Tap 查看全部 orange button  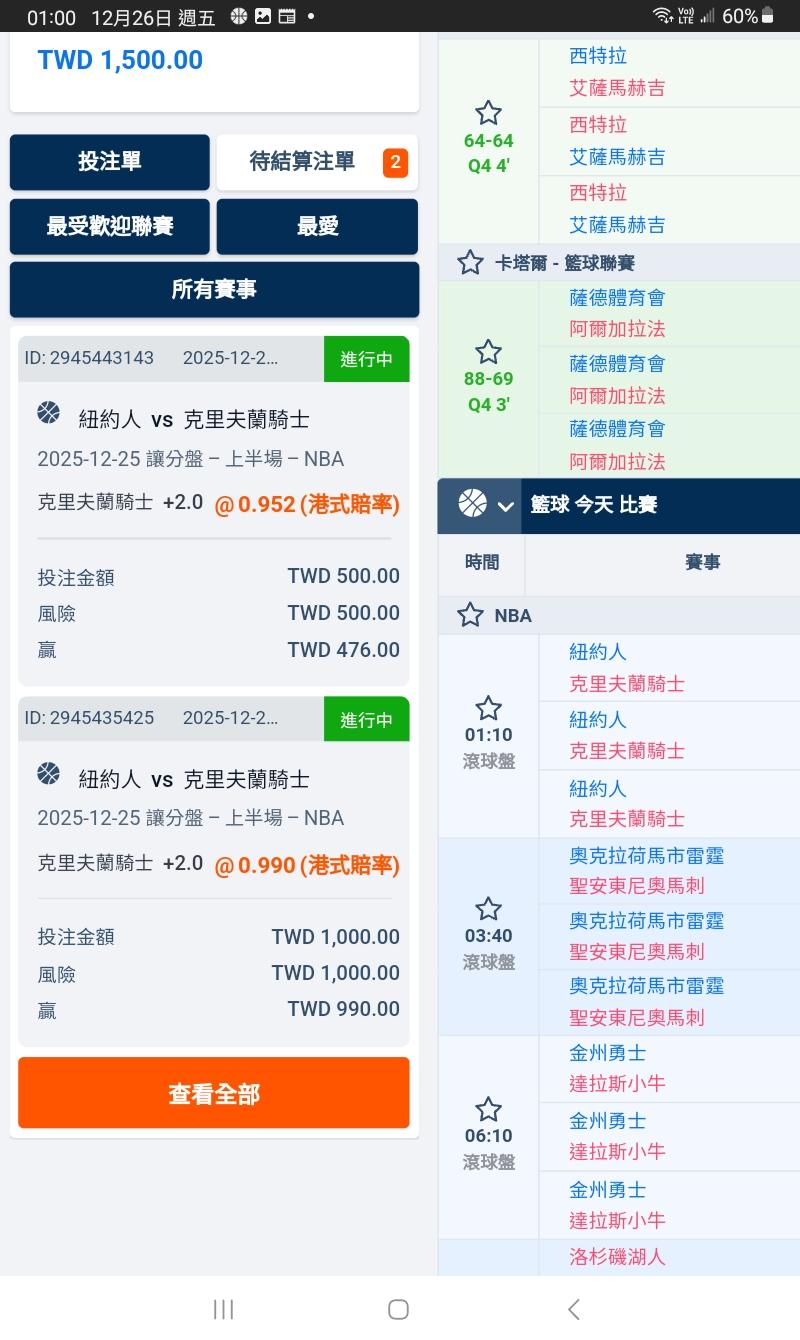tap(214, 1093)
